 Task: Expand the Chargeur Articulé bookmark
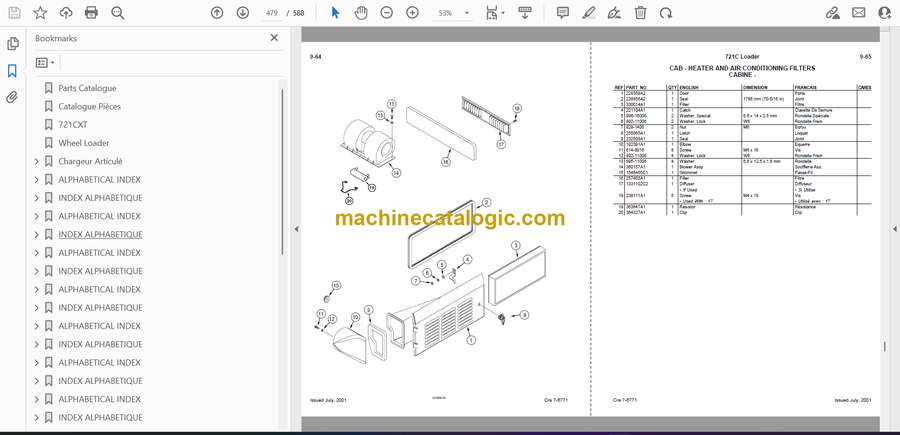(36, 162)
